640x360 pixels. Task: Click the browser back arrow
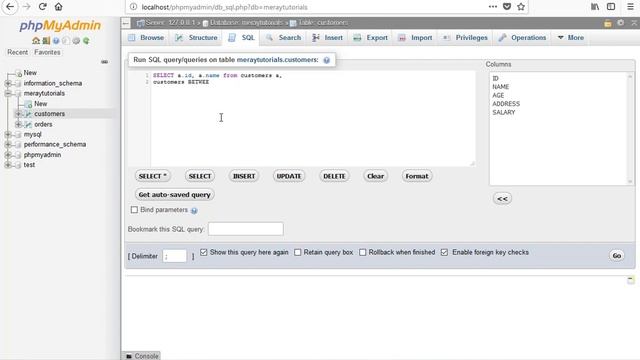[10, 7]
